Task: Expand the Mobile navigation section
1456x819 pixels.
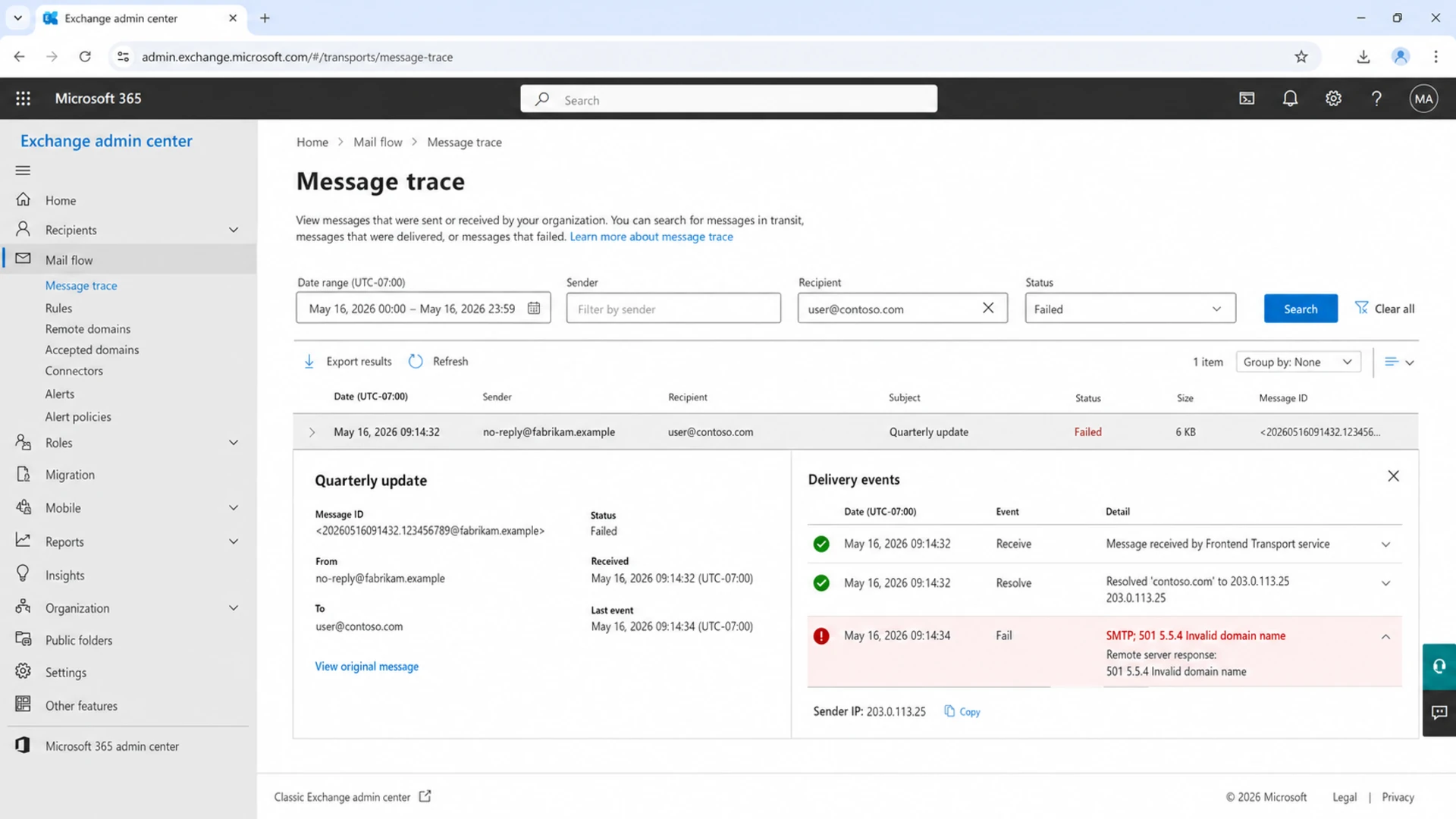Action: pyautogui.click(x=234, y=508)
